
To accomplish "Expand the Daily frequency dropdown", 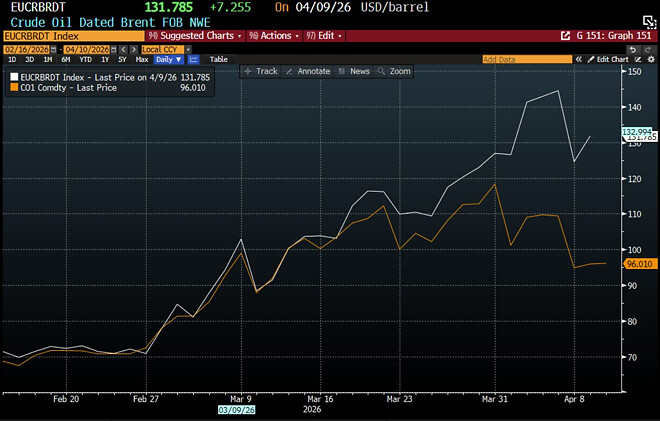I will point(168,60).
